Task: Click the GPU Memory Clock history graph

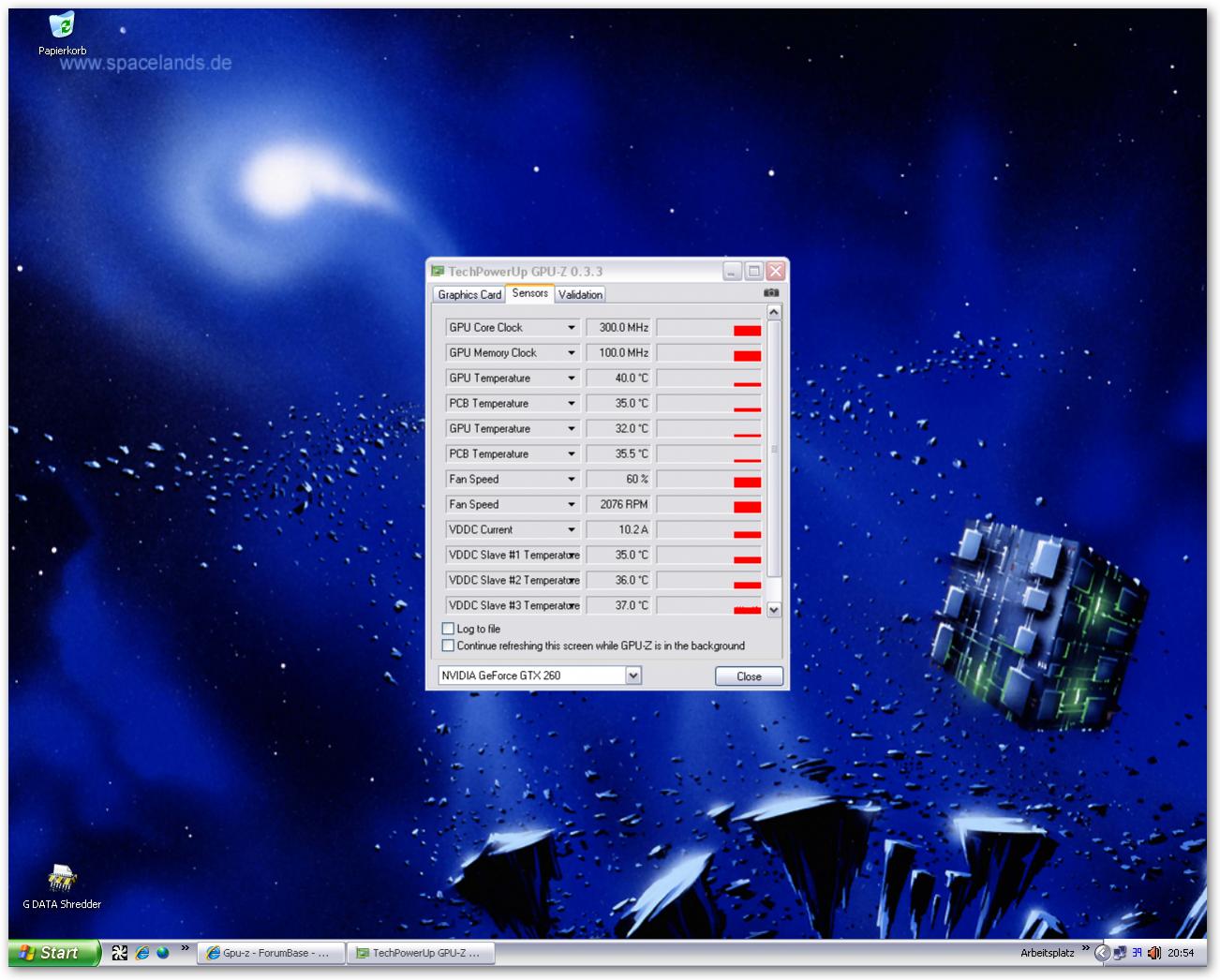Action: (709, 352)
